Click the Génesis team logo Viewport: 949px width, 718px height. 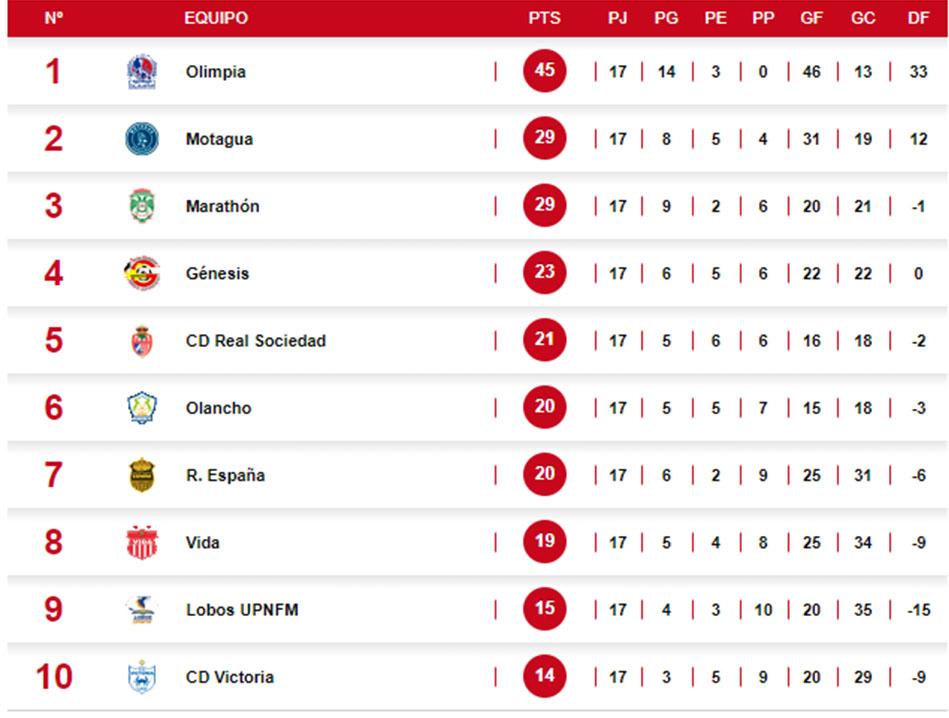[142, 273]
